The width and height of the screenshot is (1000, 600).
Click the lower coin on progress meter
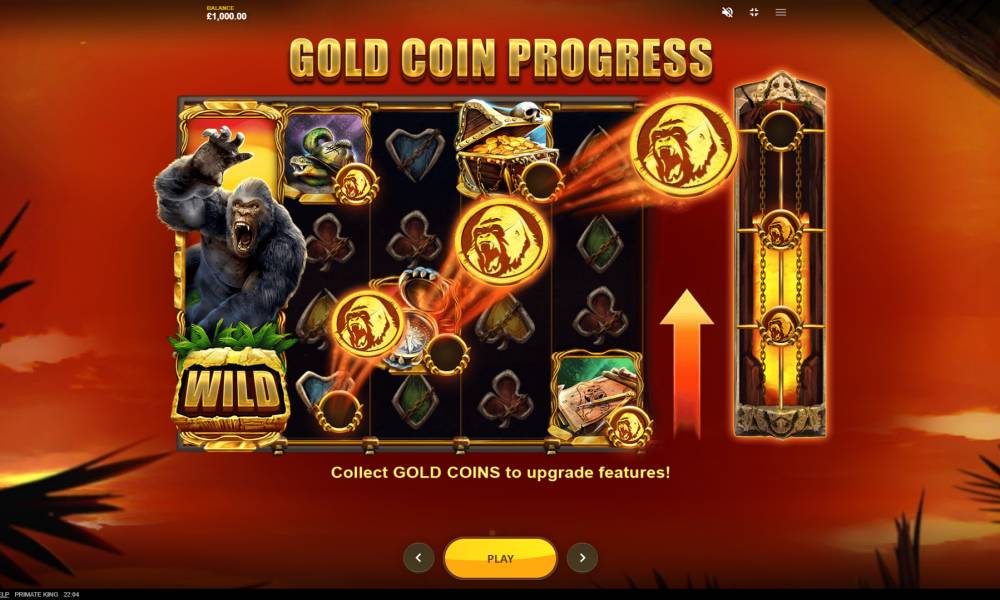point(779,327)
